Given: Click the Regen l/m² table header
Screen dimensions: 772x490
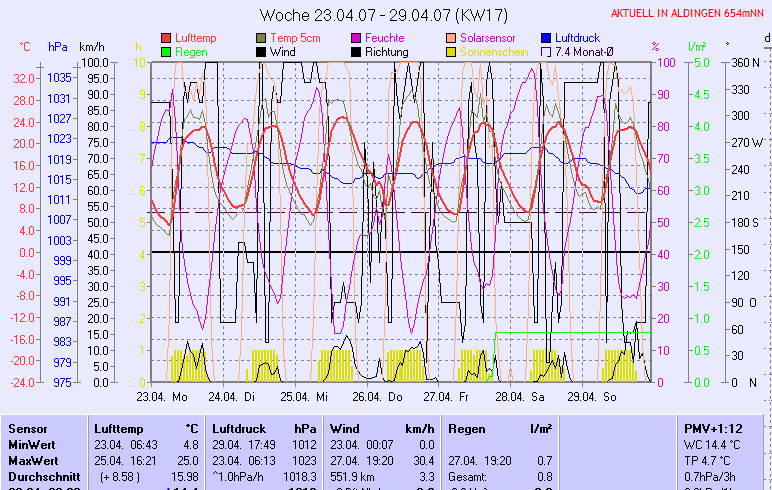Looking at the screenshot, I should 498,428.
